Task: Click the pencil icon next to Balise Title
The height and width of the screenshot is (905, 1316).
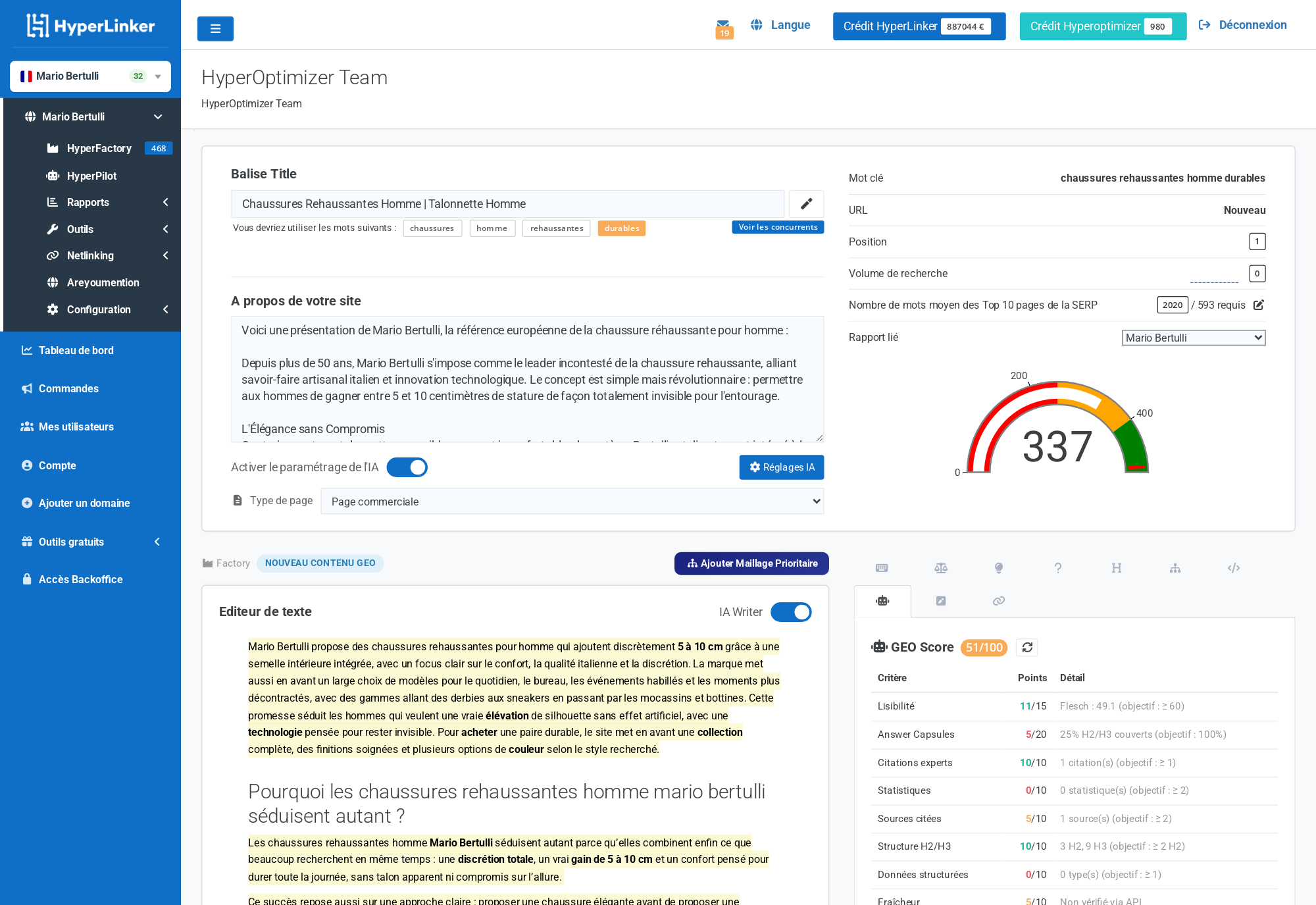Action: click(x=806, y=204)
